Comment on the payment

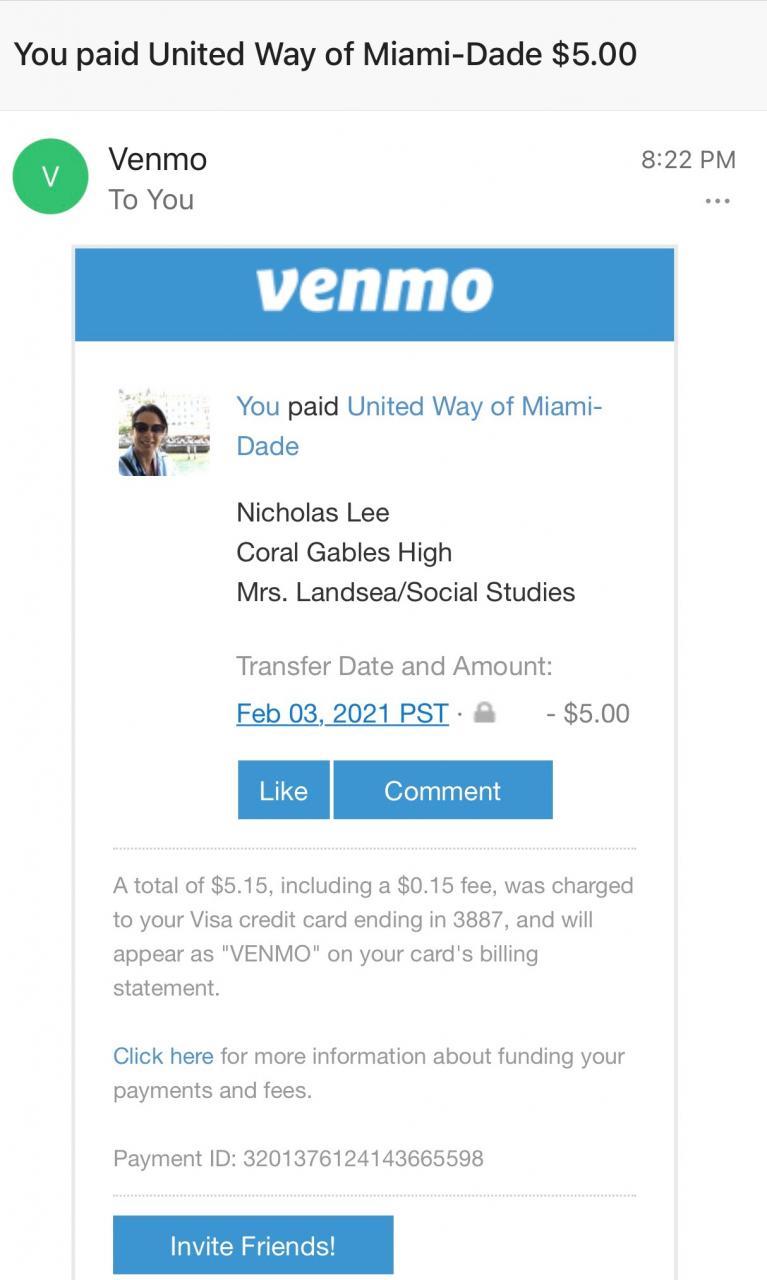coord(442,790)
